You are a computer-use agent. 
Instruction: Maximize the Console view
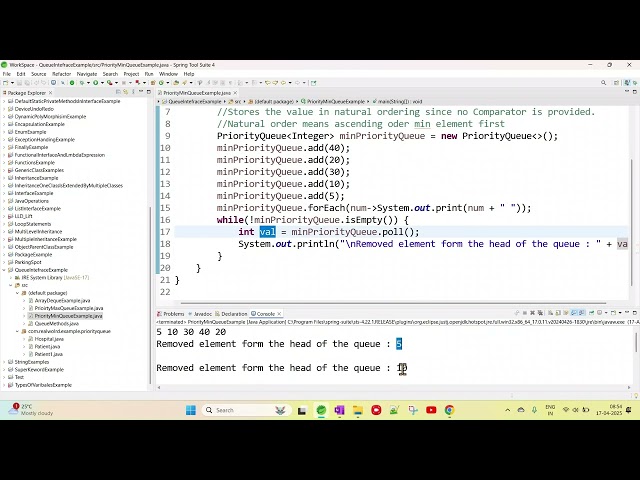click(x=635, y=313)
